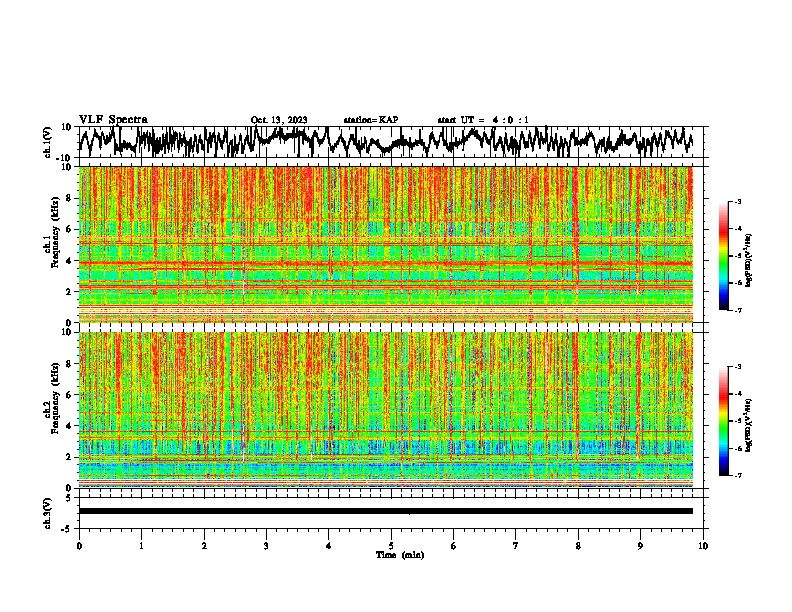The width and height of the screenshot is (792, 612).
Task: Click the "-7" label on ch.1 color bar
Action: (x=738, y=310)
